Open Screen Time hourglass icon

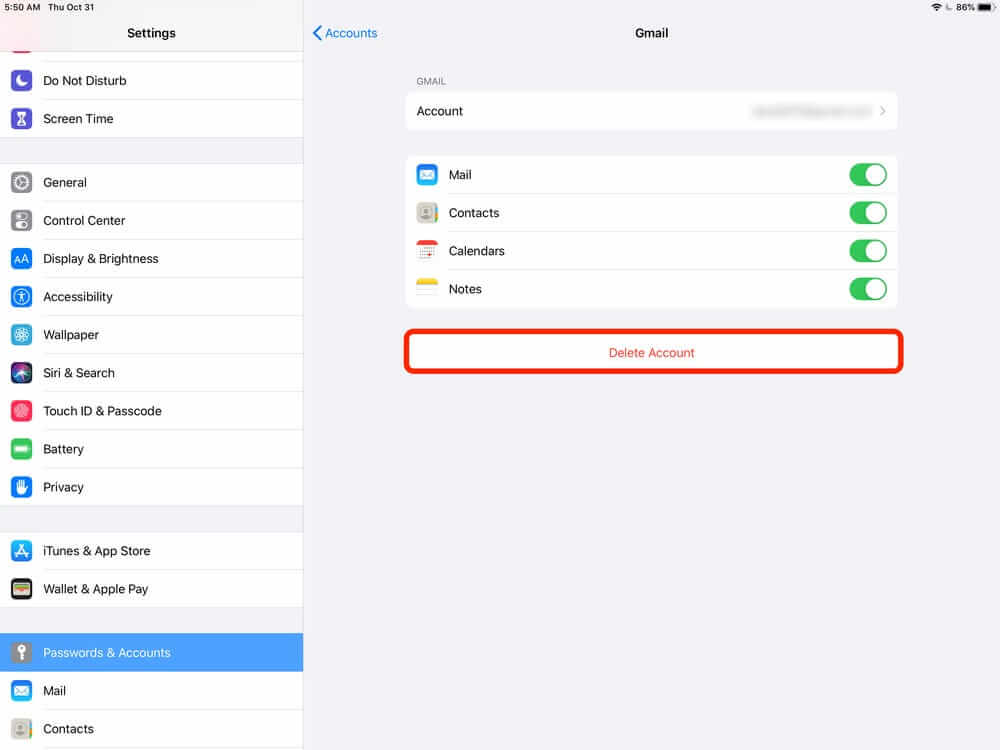[22, 119]
